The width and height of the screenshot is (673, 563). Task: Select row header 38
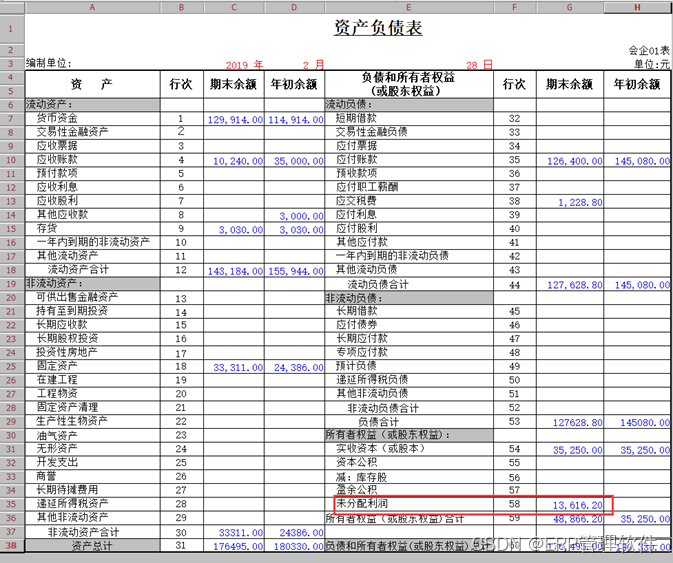[x=12, y=545]
